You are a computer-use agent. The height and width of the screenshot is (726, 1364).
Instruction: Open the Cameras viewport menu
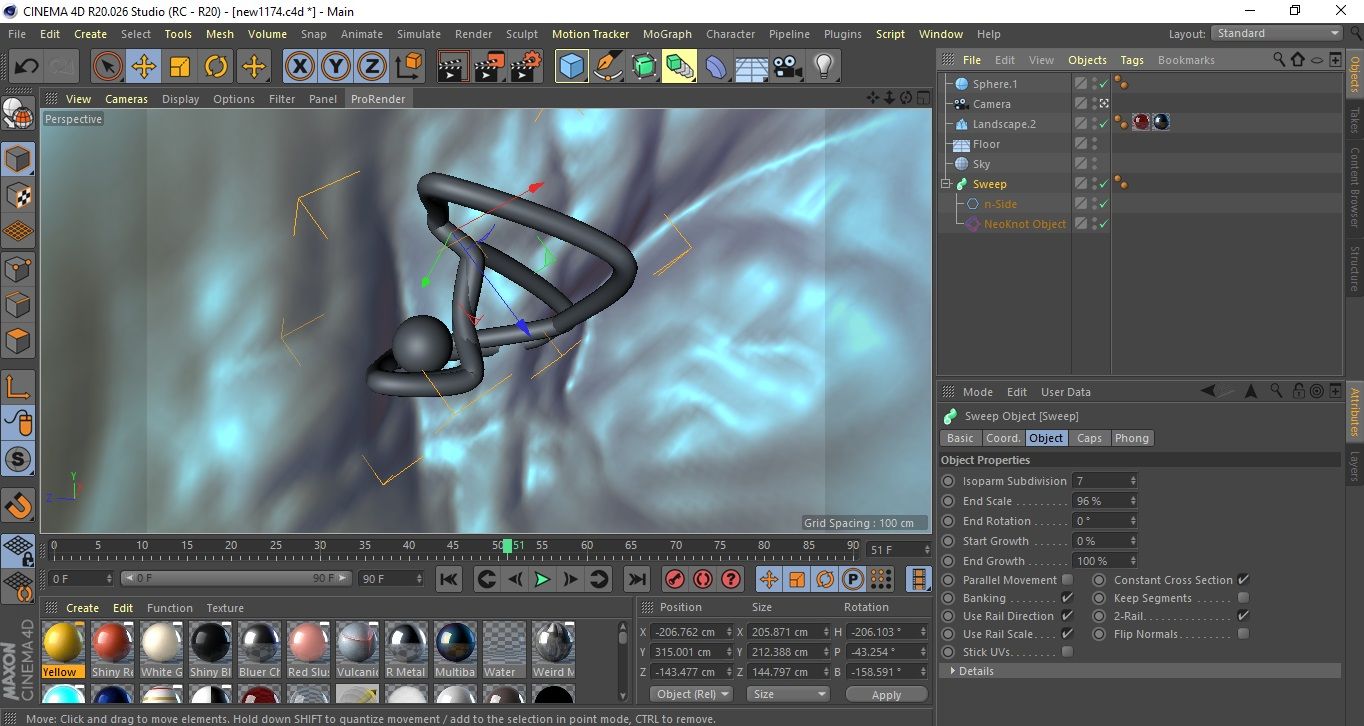(126, 99)
